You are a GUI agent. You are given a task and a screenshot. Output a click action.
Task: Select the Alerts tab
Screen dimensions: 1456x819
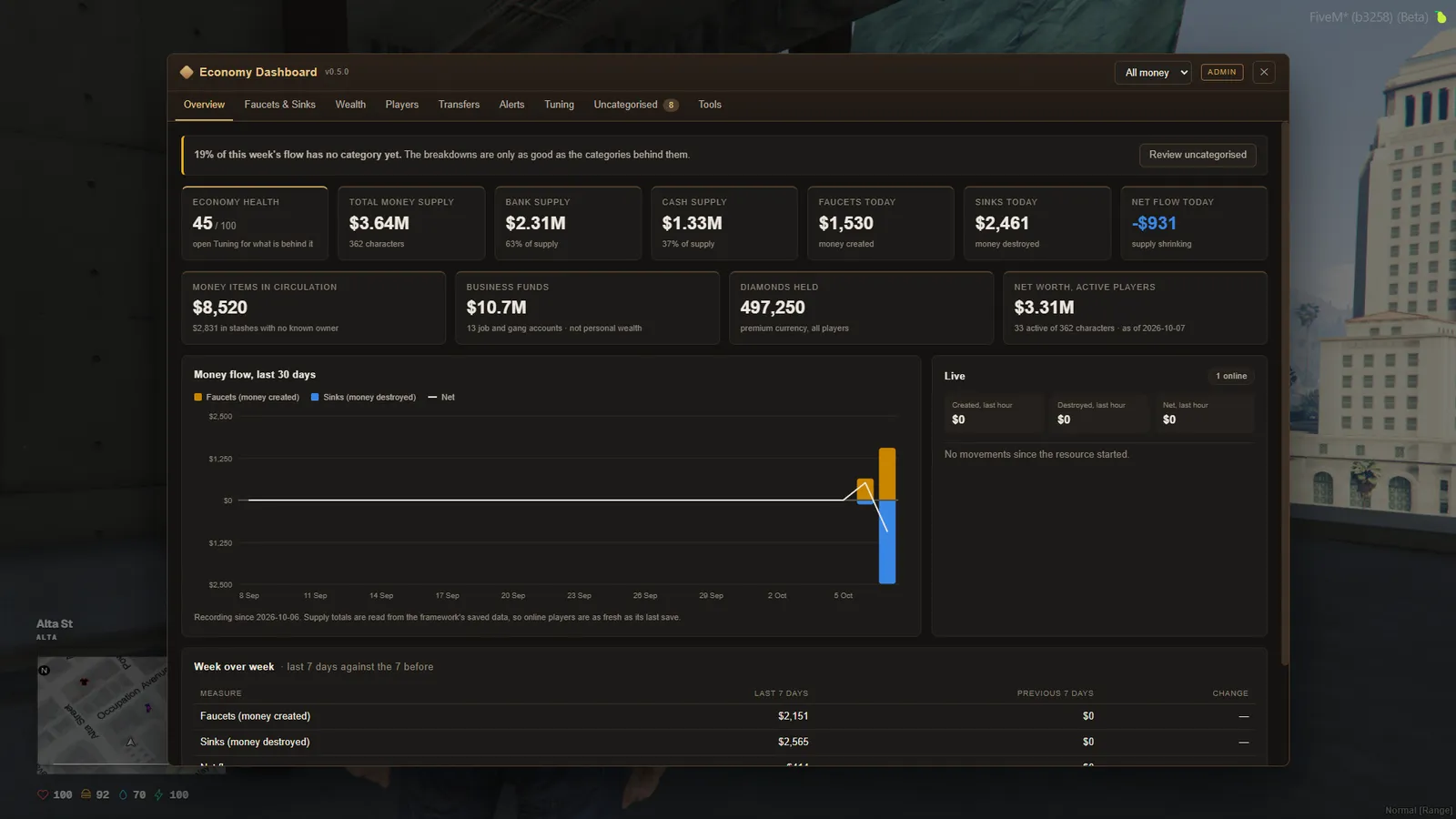511,105
